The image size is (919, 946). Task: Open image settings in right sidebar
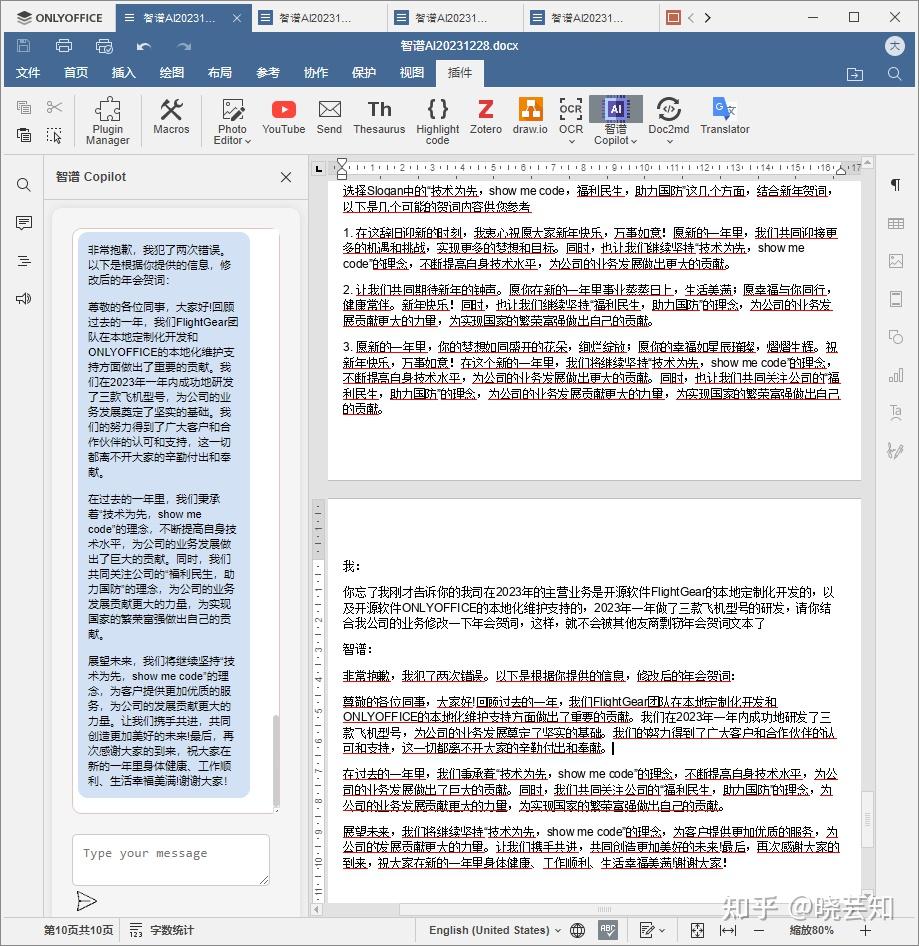896,261
